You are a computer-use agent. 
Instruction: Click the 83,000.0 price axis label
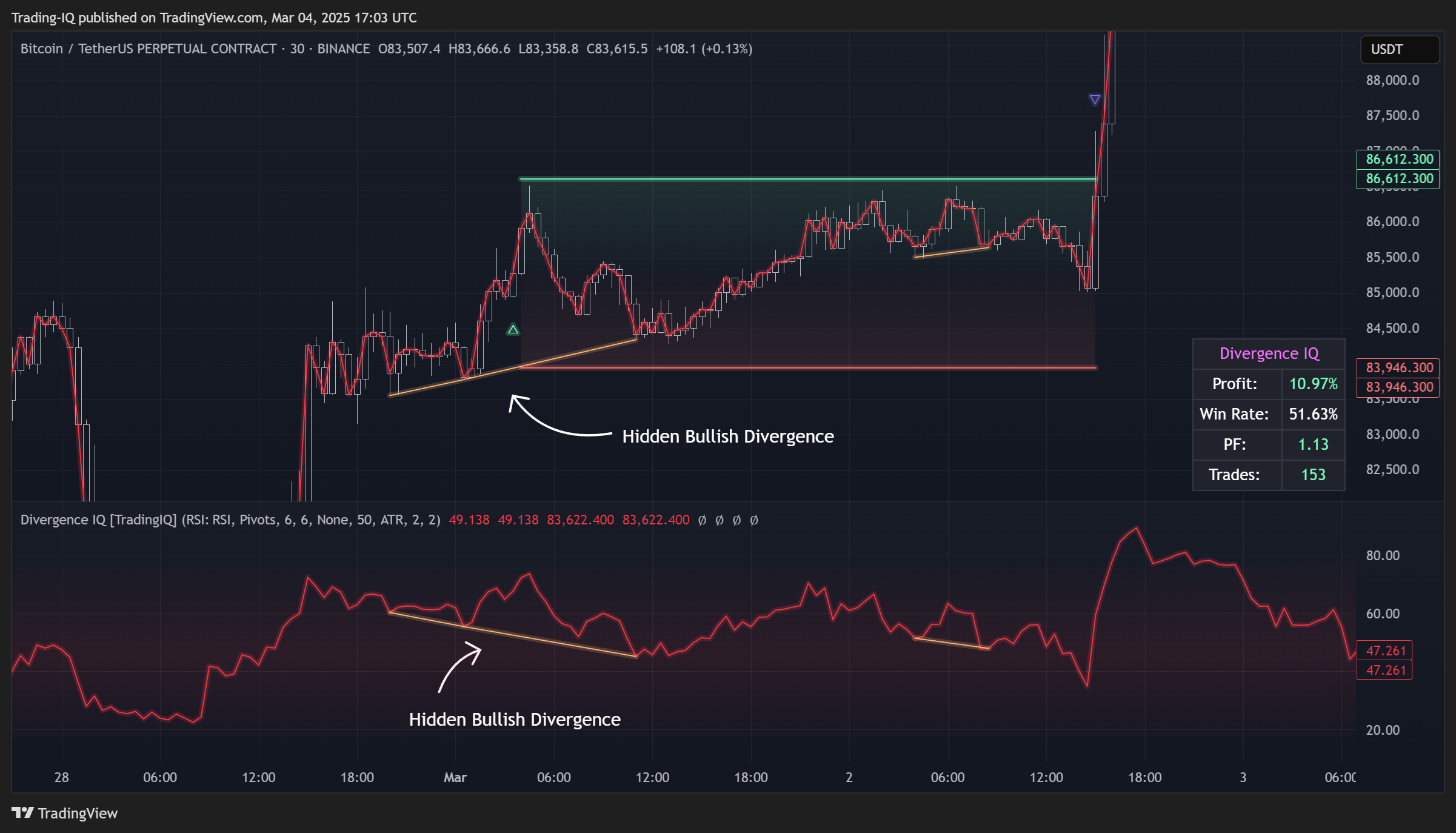coord(1392,434)
